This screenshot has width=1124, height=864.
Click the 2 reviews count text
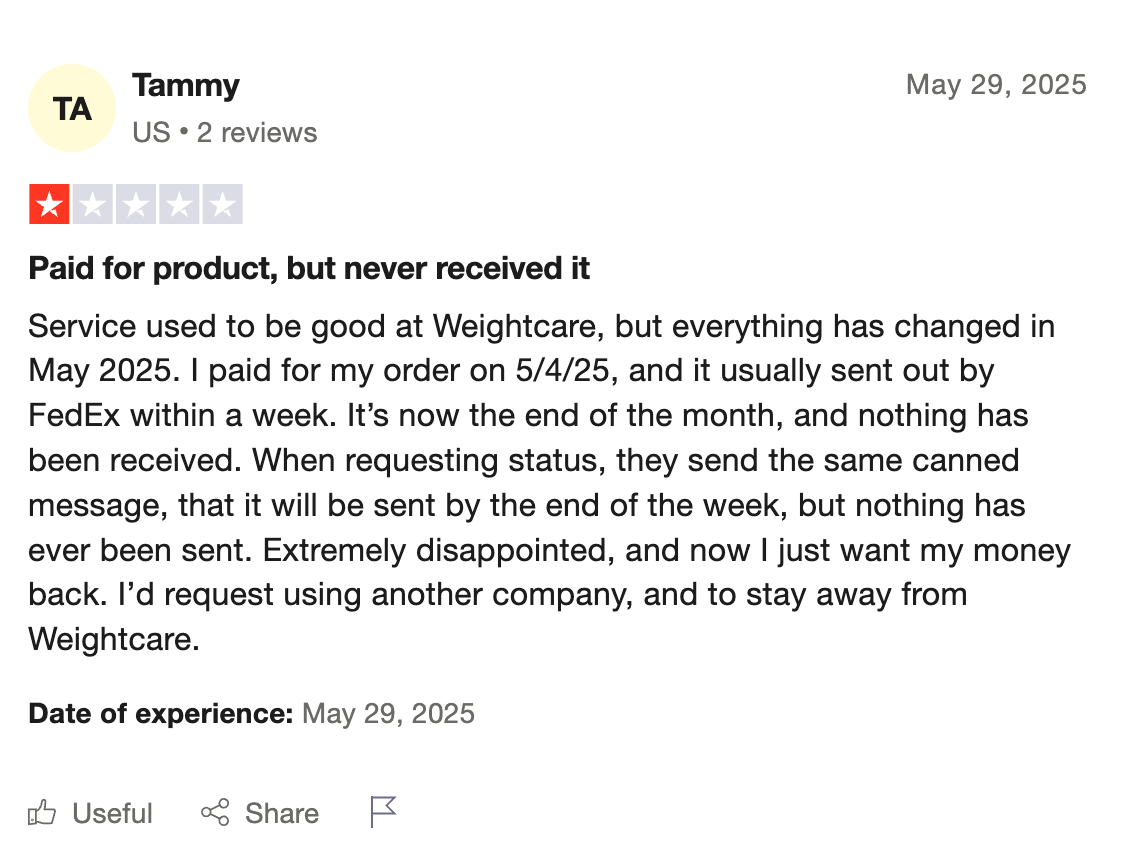coord(257,133)
